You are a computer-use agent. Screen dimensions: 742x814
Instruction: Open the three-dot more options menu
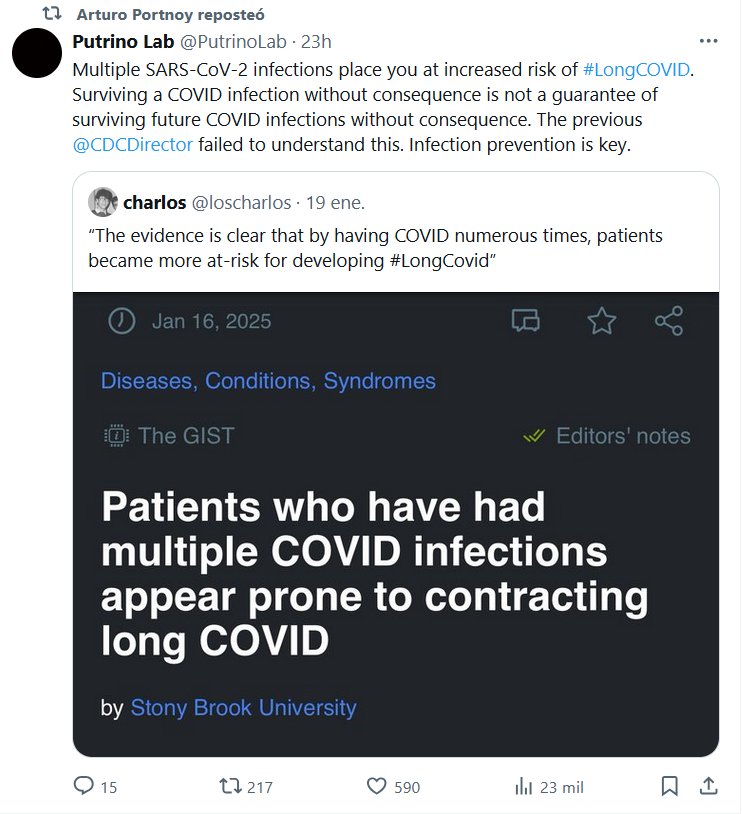click(x=708, y=42)
